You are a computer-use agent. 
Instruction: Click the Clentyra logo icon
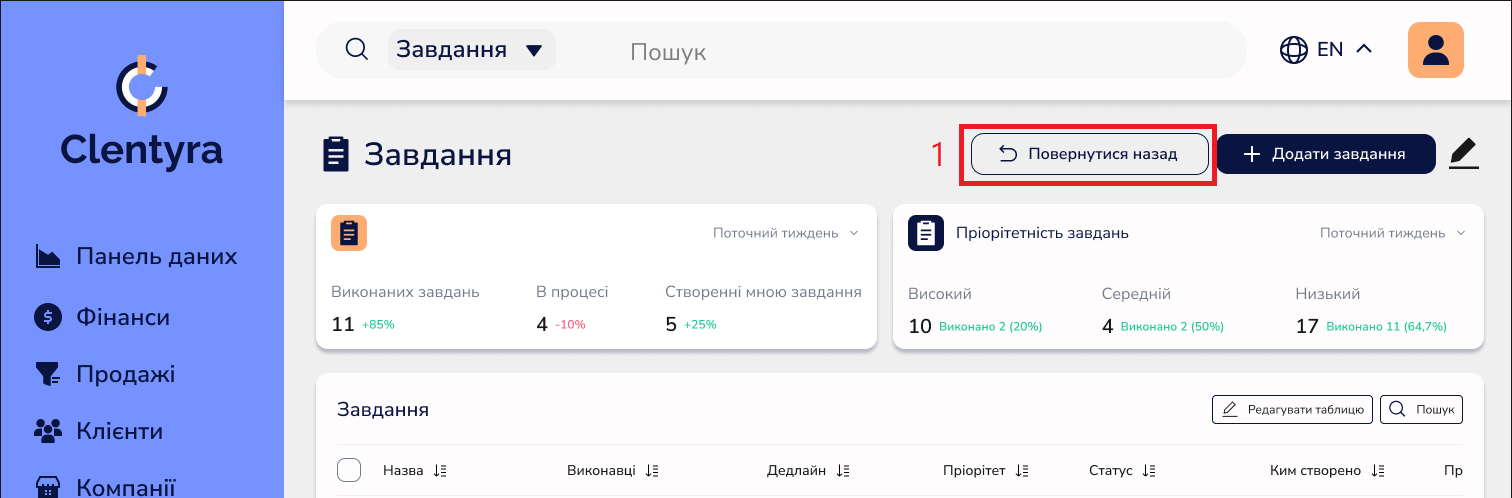click(x=141, y=86)
